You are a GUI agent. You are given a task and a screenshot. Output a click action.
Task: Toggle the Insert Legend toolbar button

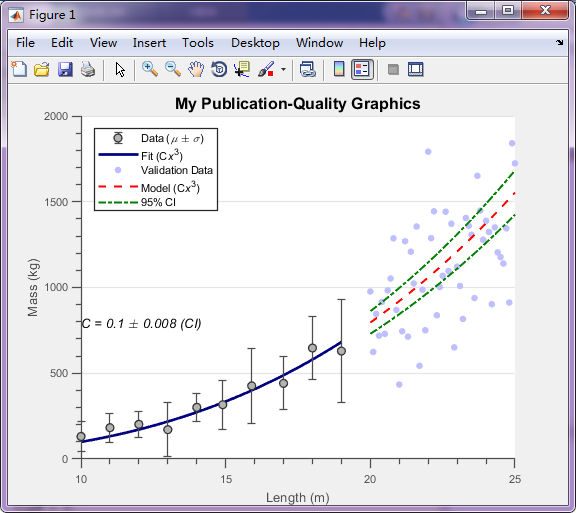click(x=362, y=69)
